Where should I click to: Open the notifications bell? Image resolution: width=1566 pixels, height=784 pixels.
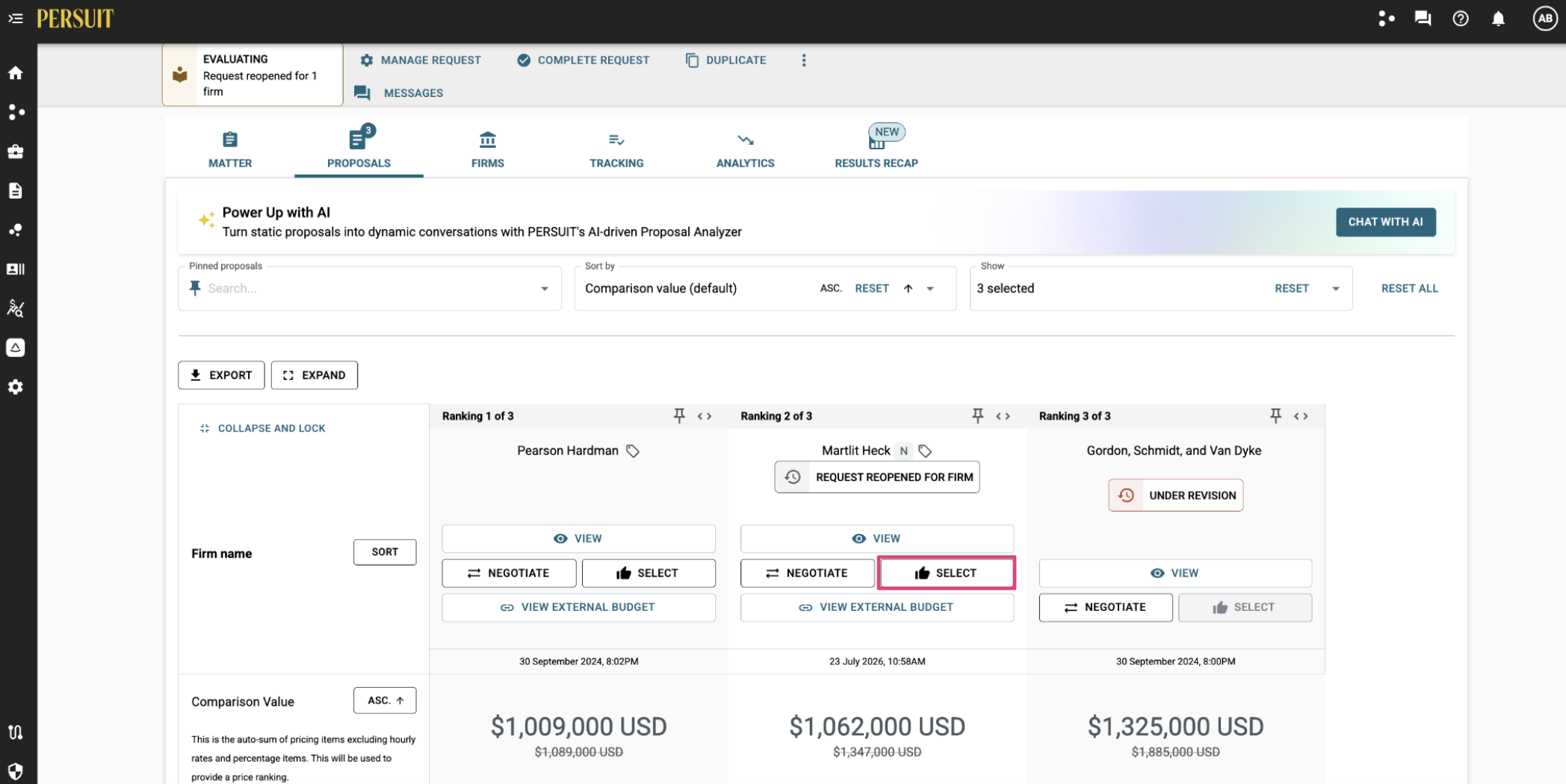[1498, 19]
